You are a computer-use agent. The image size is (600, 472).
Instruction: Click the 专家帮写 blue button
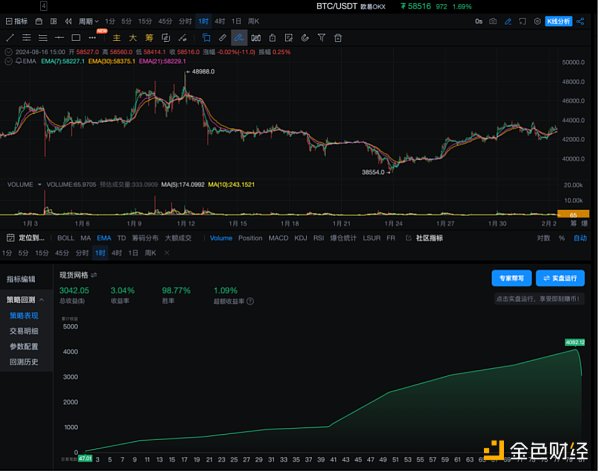coord(511,278)
